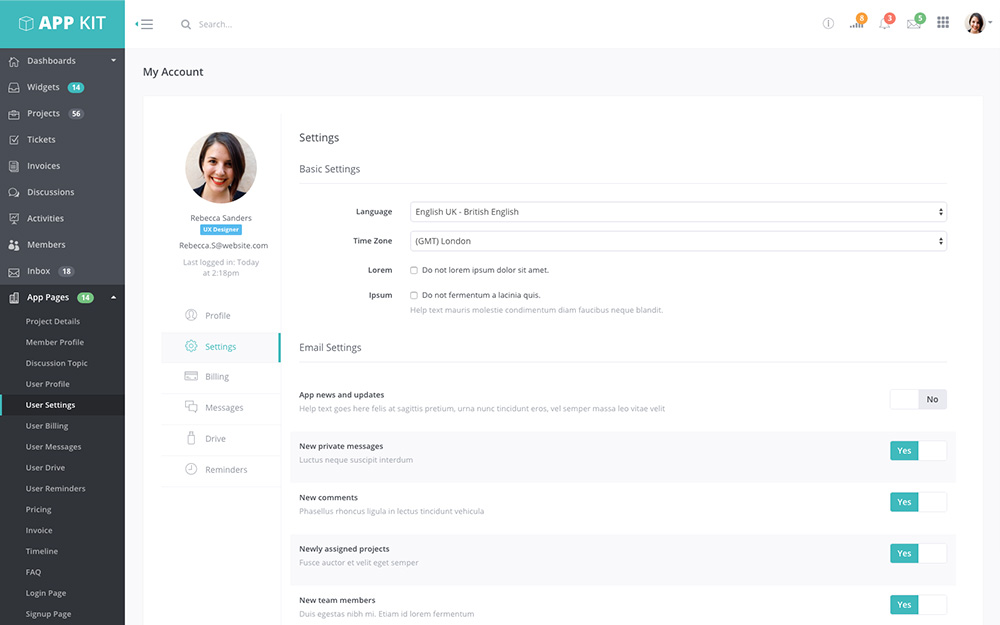Open the Time Zone dropdown

678,241
